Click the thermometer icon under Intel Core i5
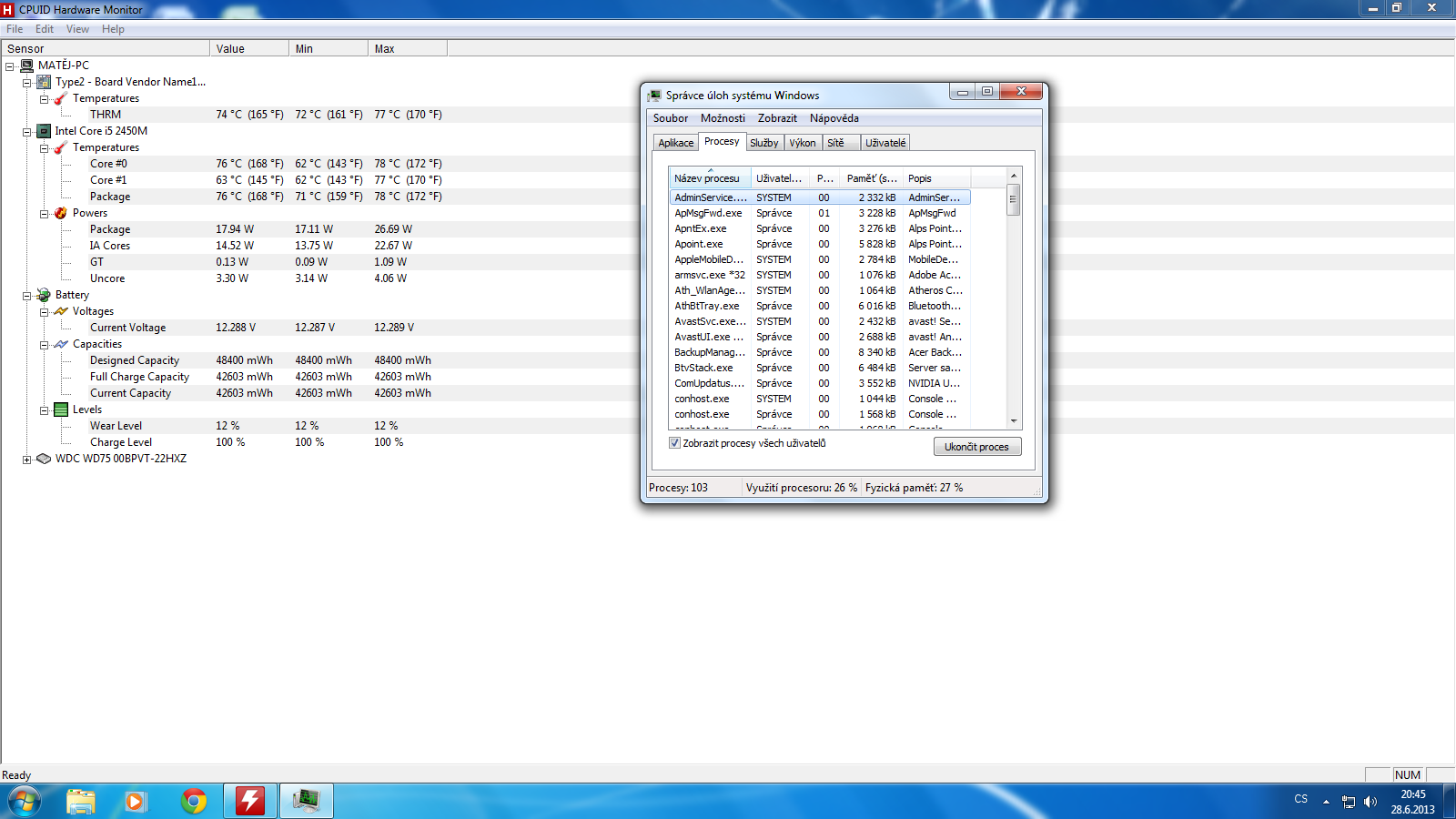This screenshot has height=819, width=1456. click(x=61, y=147)
